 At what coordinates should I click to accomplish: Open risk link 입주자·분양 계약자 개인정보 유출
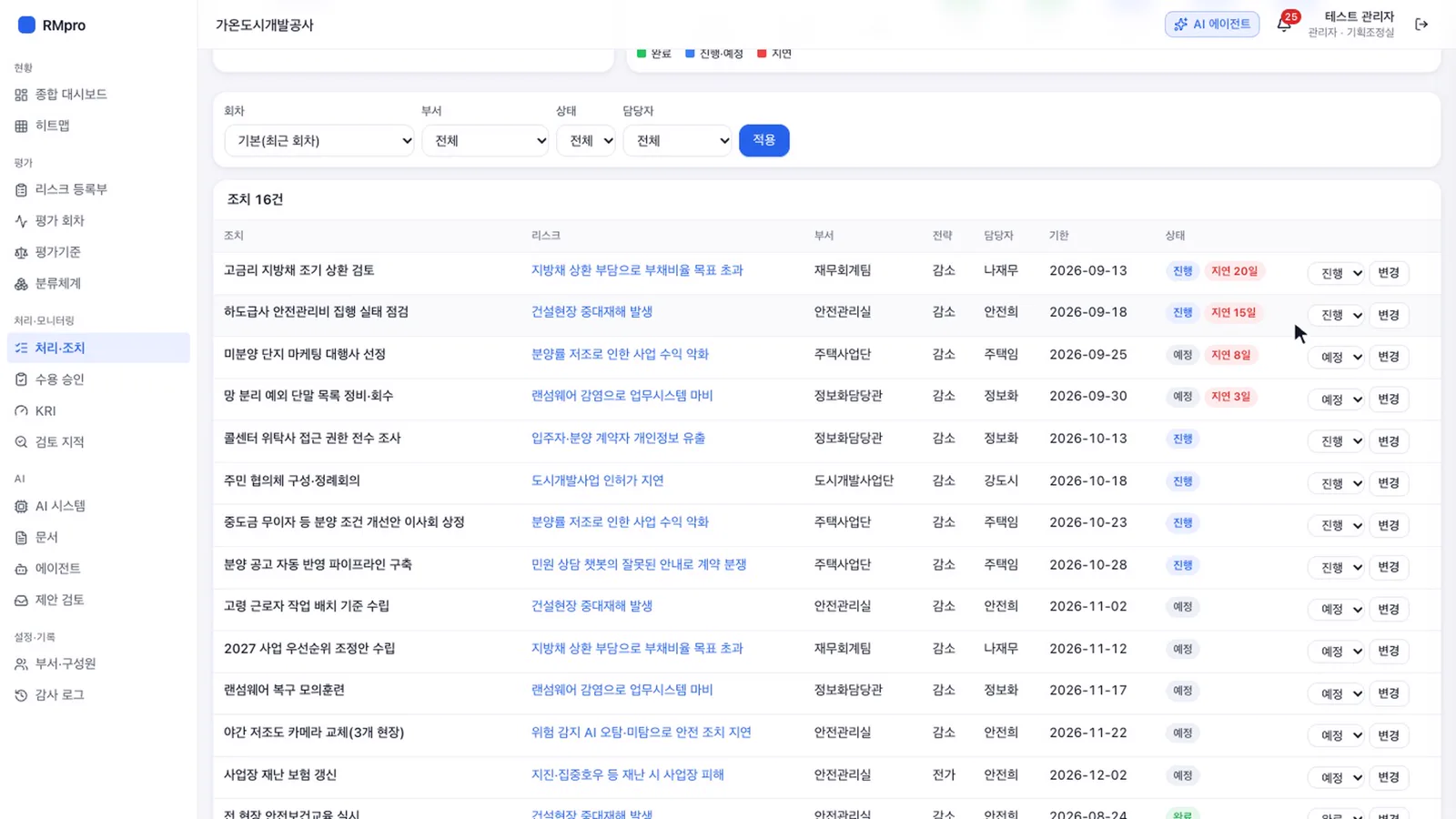tap(618, 438)
